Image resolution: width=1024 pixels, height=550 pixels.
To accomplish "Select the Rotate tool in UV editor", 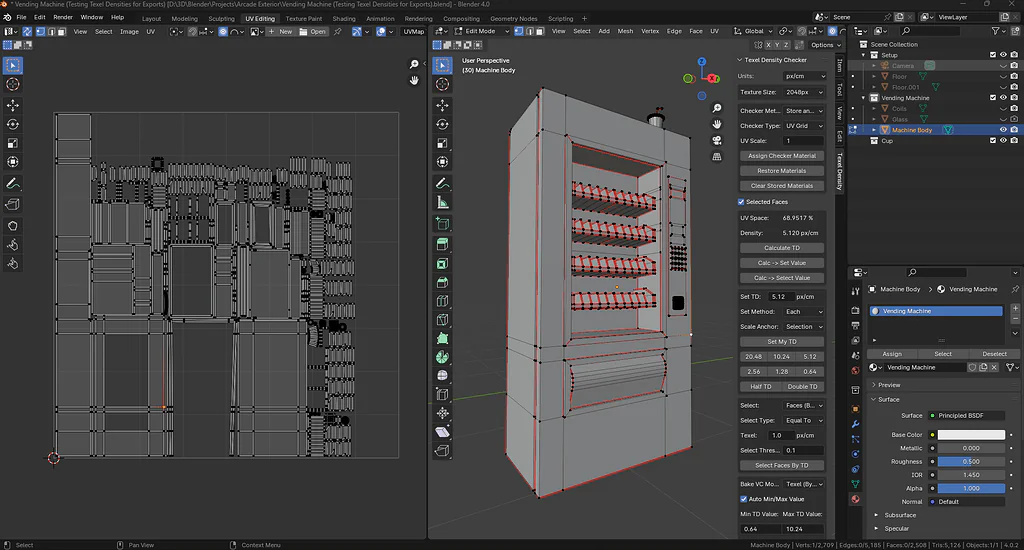I will click(x=12, y=124).
